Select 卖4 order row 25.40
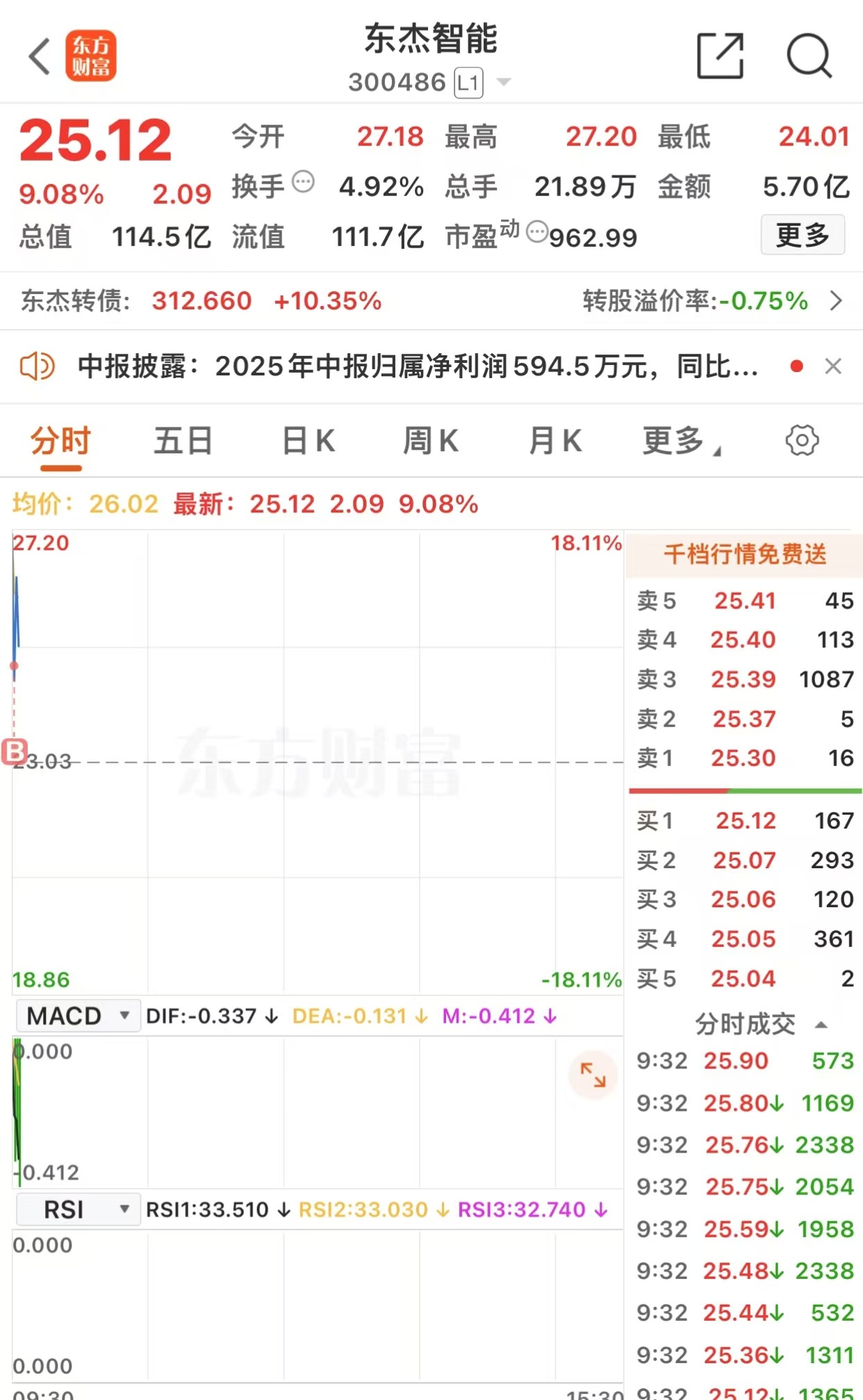Image resolution: width=863 pixels, height=1400 pixels. point(745,640)
